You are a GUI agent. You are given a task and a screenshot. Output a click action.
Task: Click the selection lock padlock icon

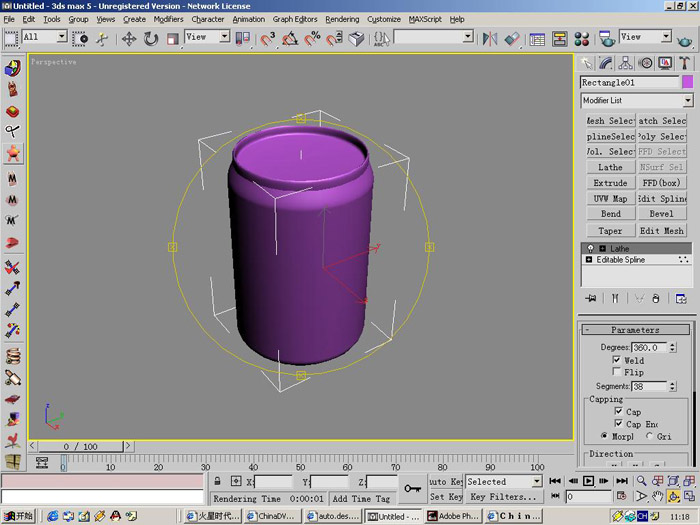217,481
